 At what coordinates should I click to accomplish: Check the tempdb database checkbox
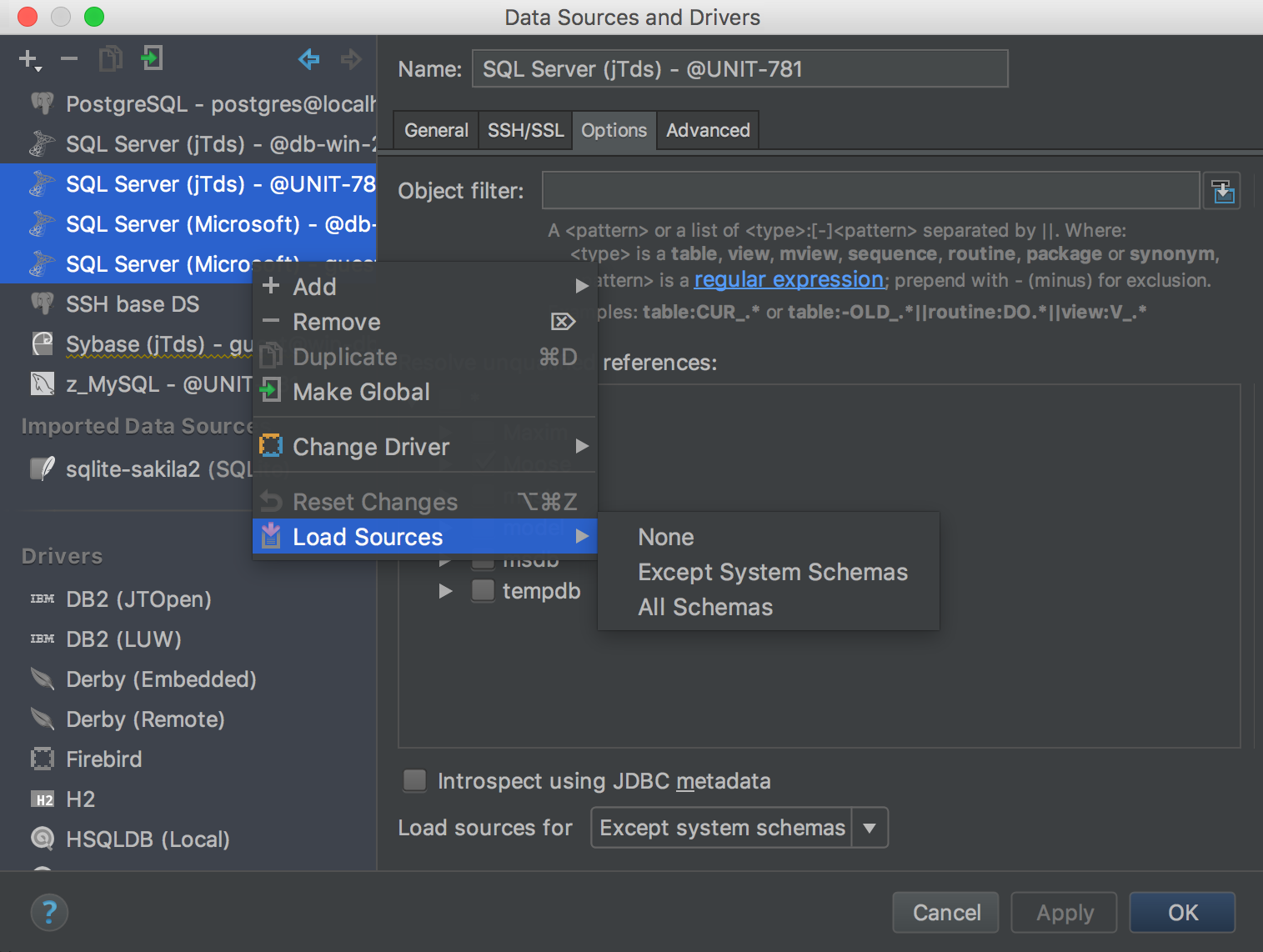pos(483,590)
